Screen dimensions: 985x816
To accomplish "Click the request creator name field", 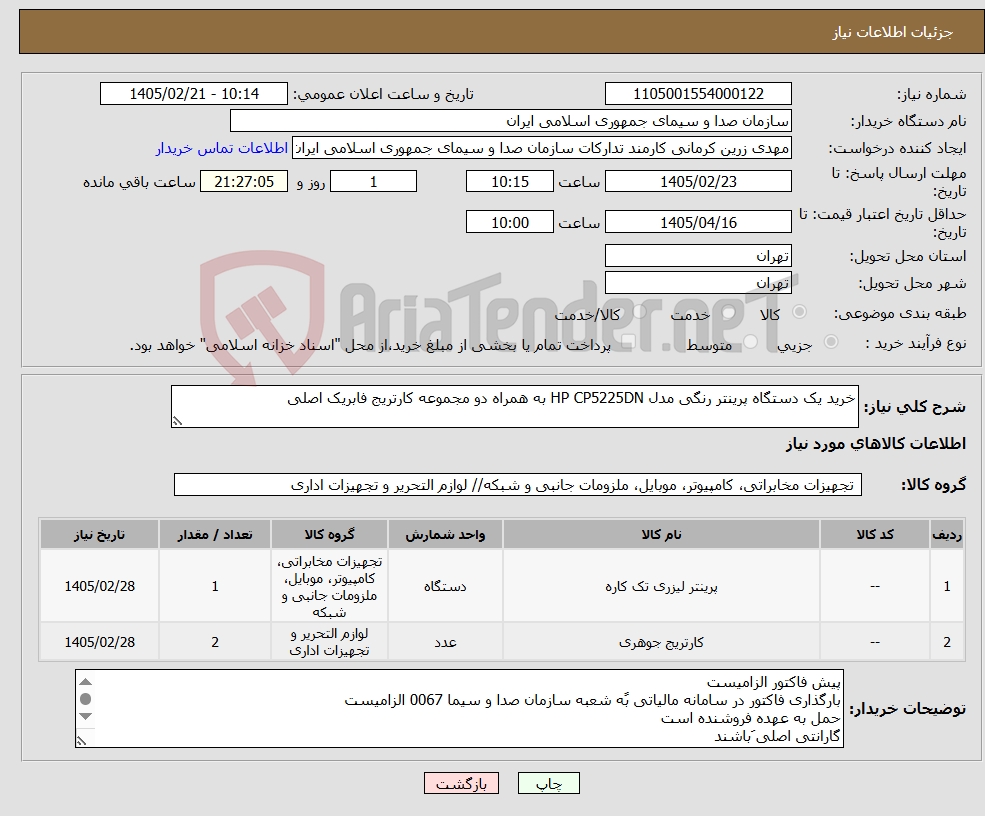I will coord(541,148).
